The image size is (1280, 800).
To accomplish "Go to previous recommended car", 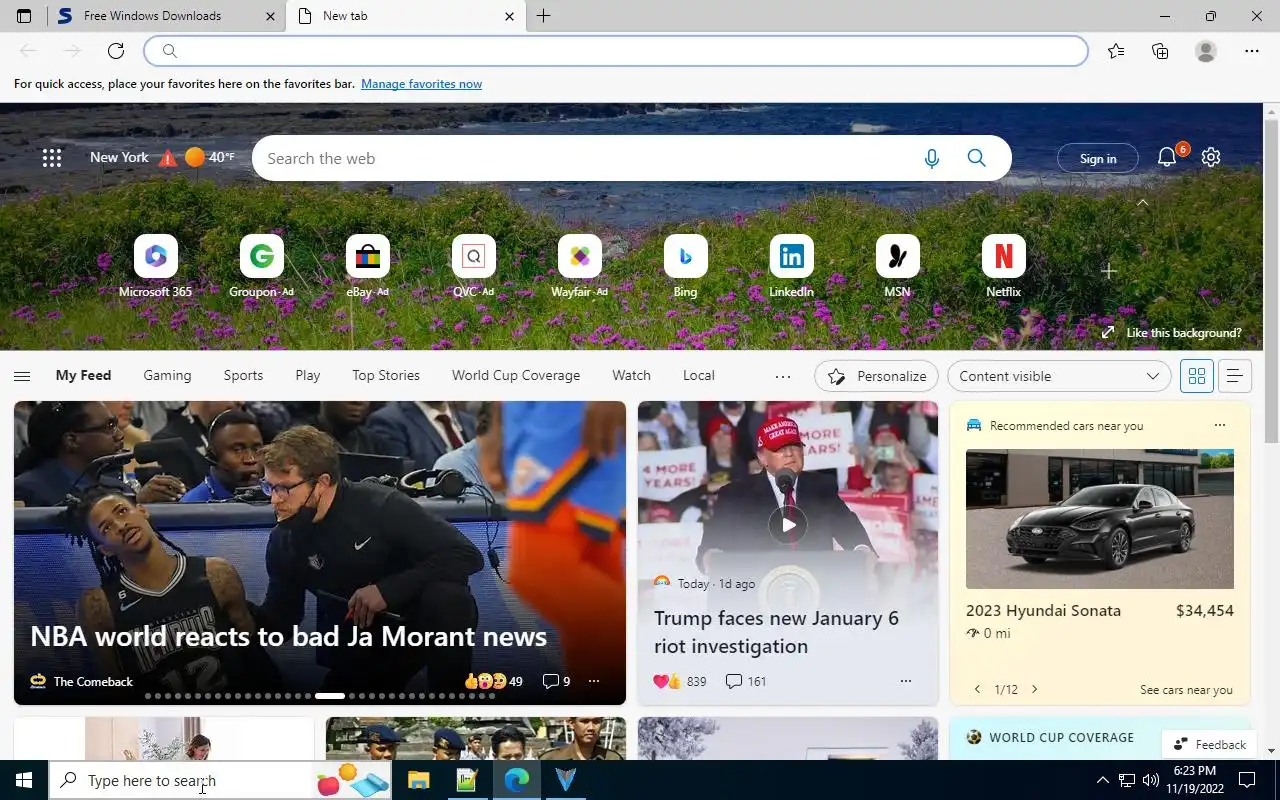I will (977, 689).
